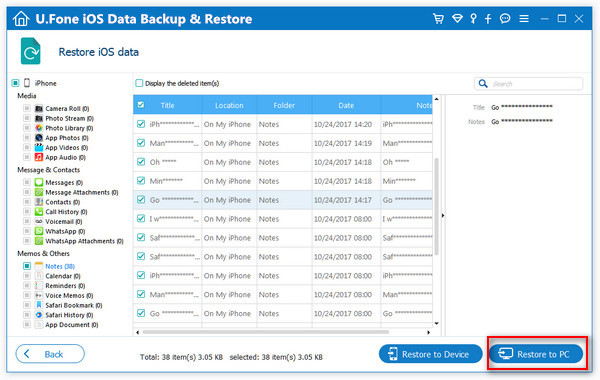Click the Back button

pyautogui.click(x=50, y=354)
